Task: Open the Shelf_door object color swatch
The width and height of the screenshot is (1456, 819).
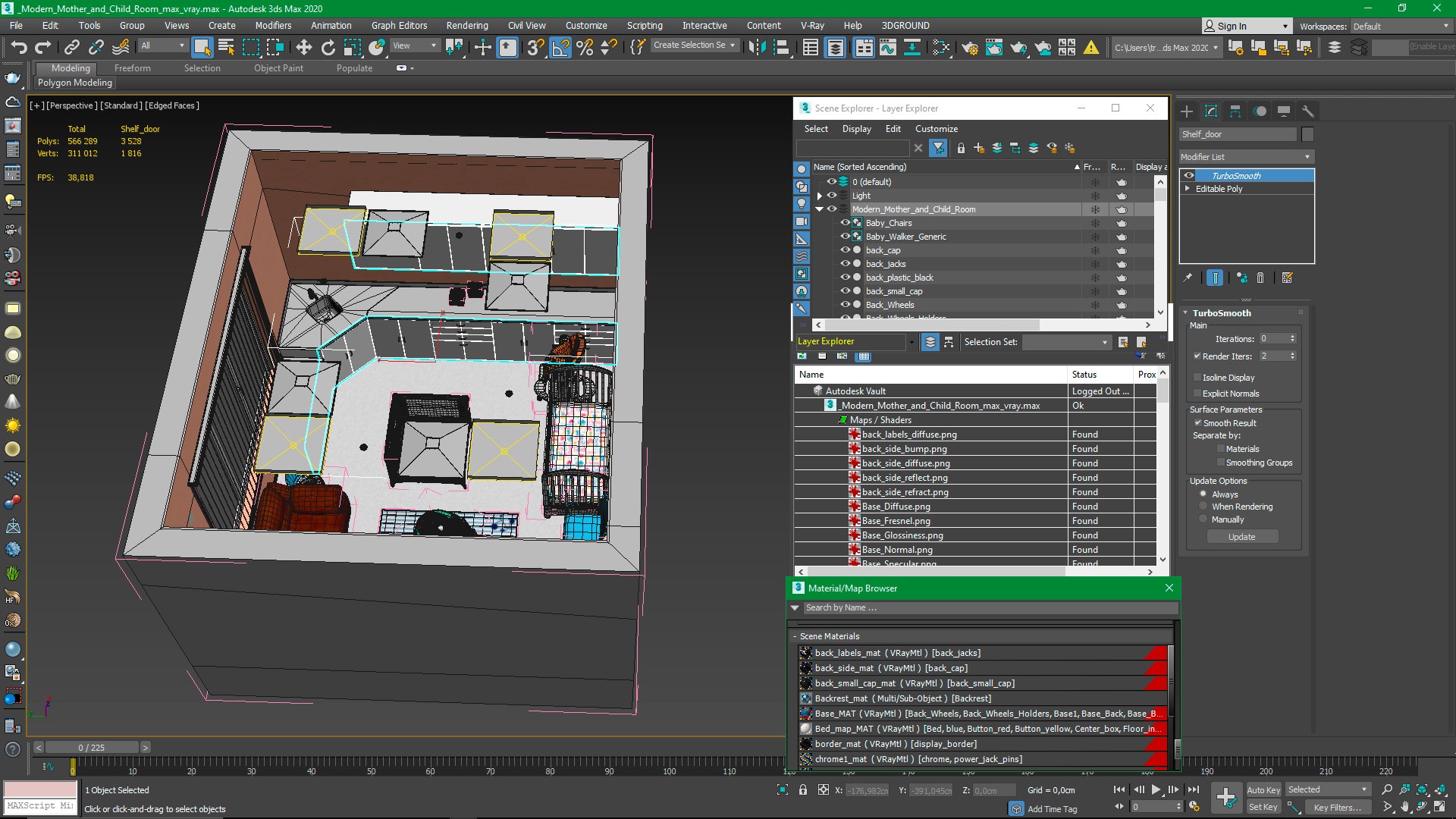Action: click(1307, 134)
